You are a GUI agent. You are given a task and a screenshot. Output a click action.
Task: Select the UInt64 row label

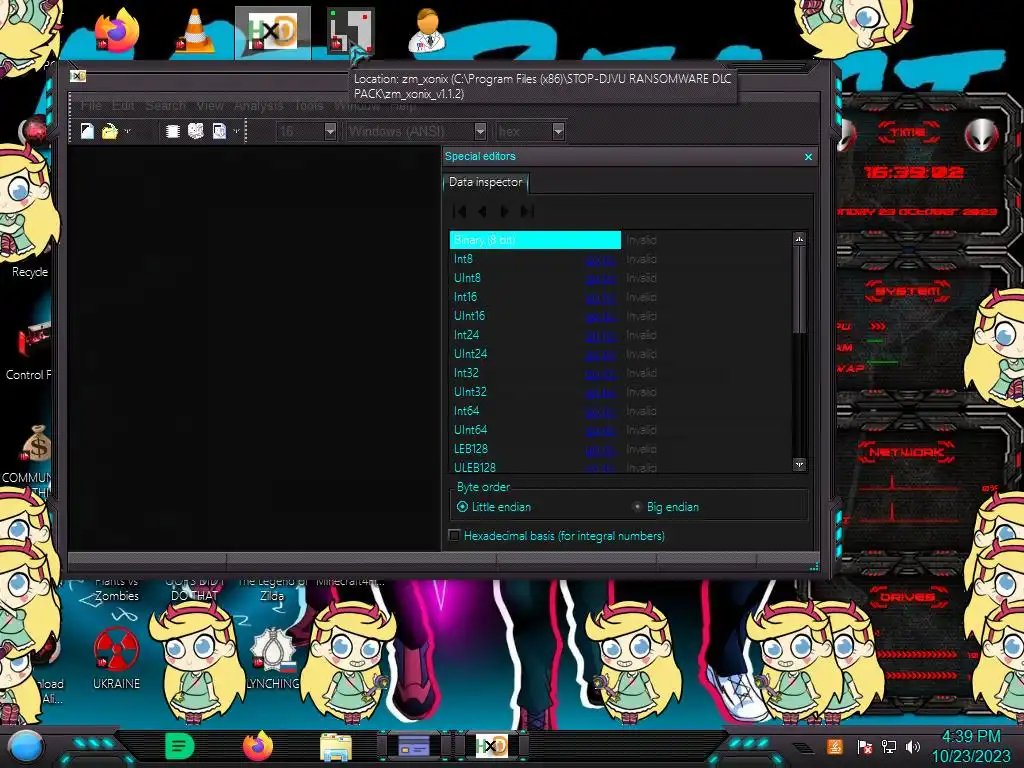click(x=470, y=430)
